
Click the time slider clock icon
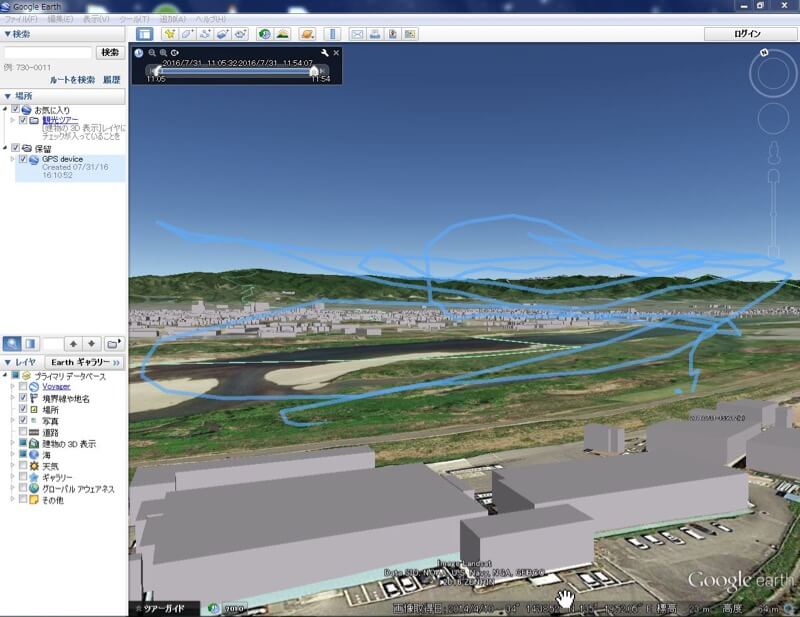[x=139, y=53]
